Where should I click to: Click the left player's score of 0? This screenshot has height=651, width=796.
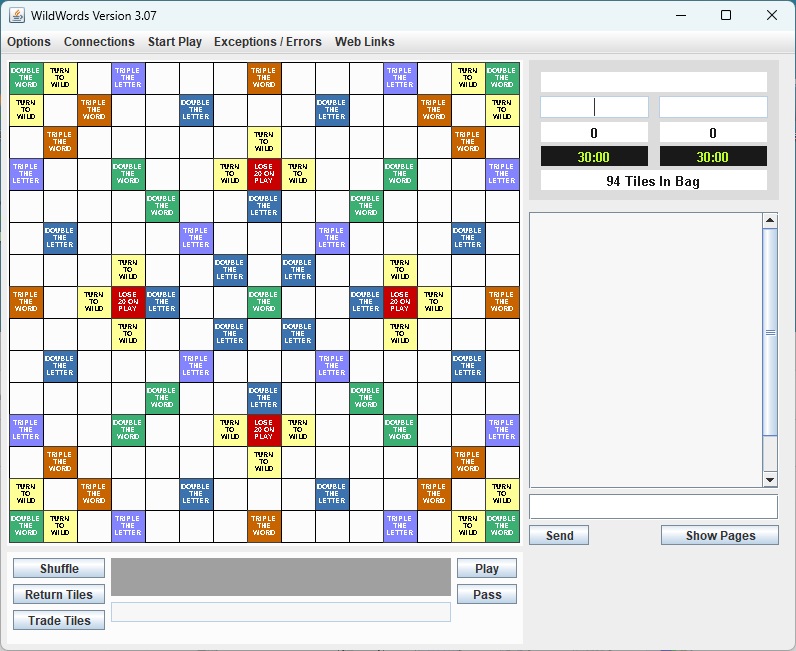[594, 133]
